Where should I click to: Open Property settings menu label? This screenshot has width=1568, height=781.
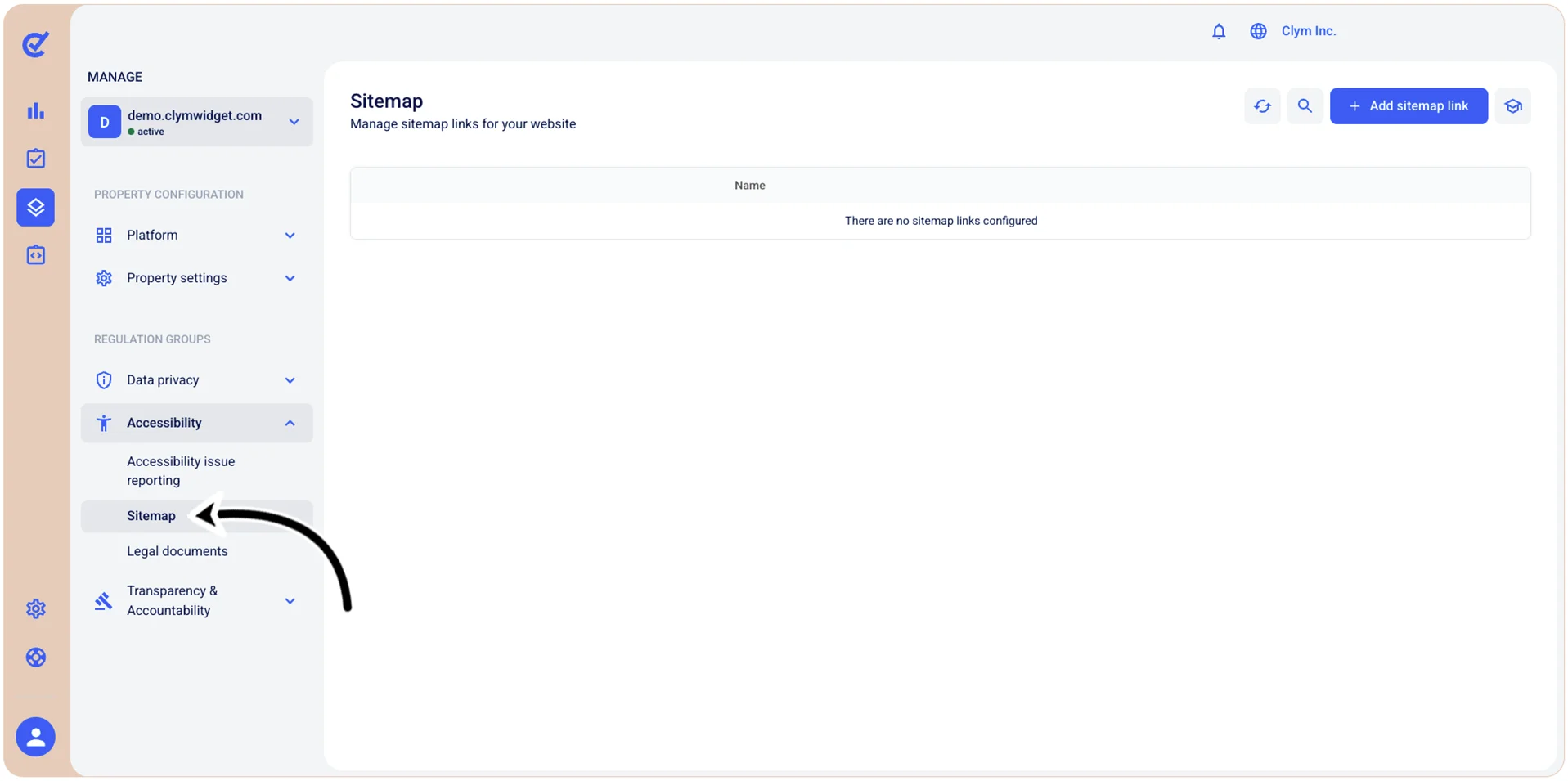tap(177, 278)
